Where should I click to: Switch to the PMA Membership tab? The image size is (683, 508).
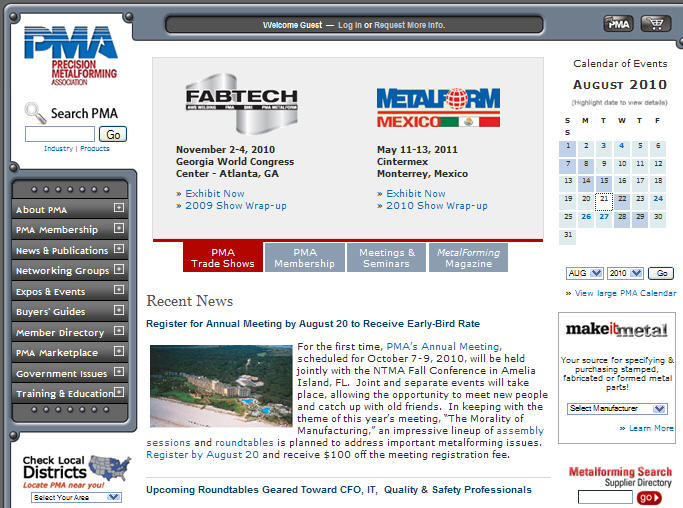point(304,257)
